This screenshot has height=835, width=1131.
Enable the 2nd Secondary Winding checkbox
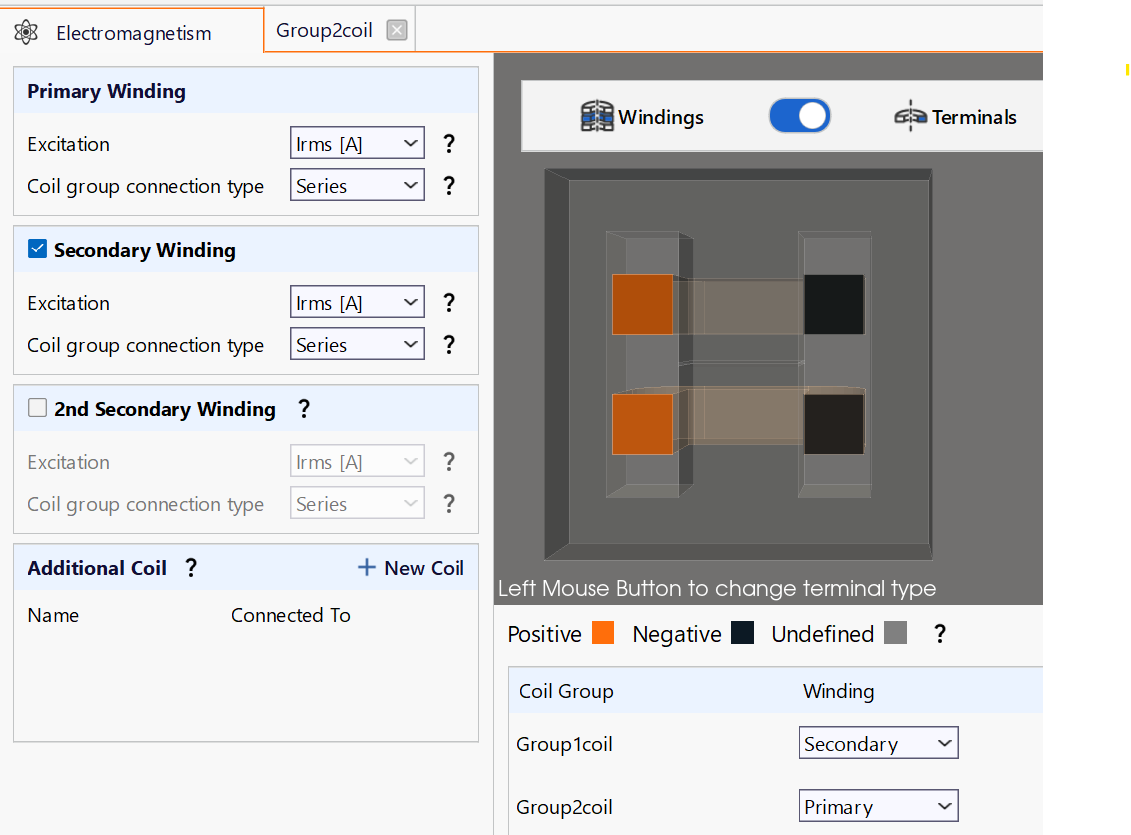(38, 408)
